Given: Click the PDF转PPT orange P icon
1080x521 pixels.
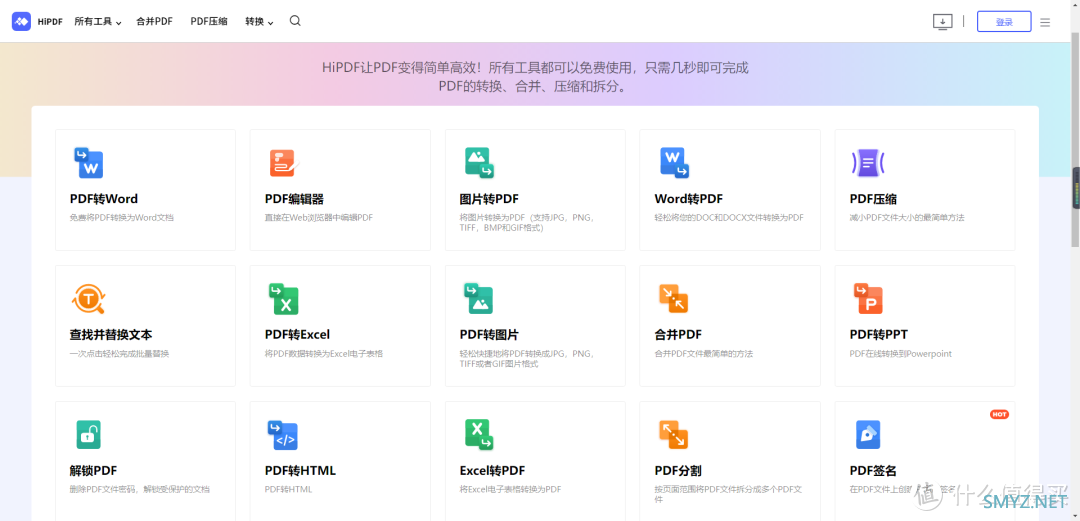Looking at the screenshot, I should (869, 299).
